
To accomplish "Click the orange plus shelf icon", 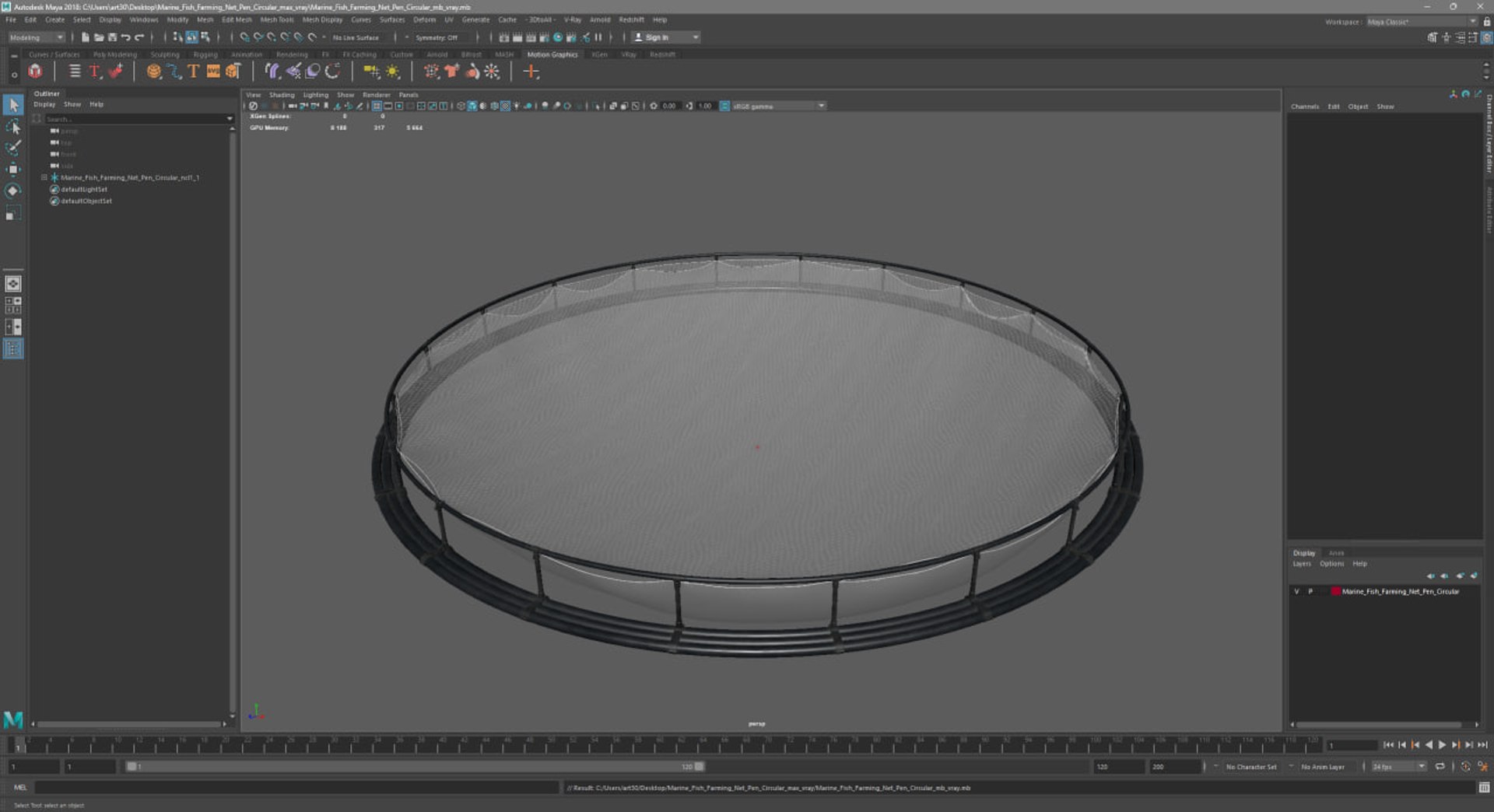I will [531, 72].
